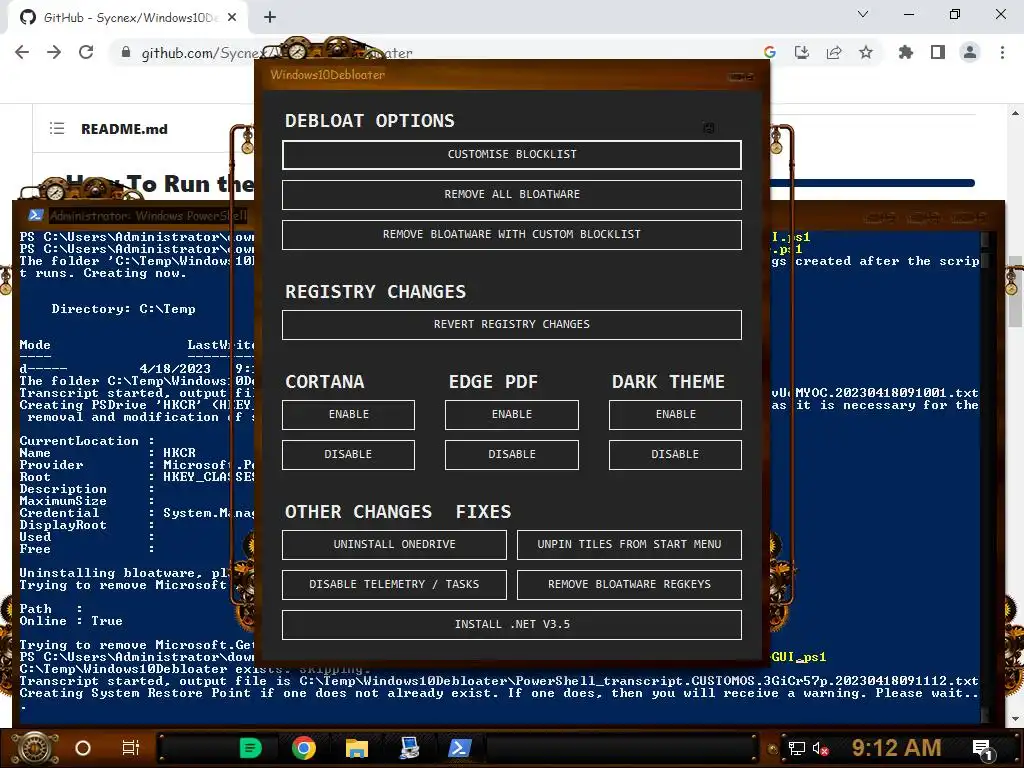Click Remove All Bloatware
1024x768 pixels.
pyautogui.click(x=511, y=195)
